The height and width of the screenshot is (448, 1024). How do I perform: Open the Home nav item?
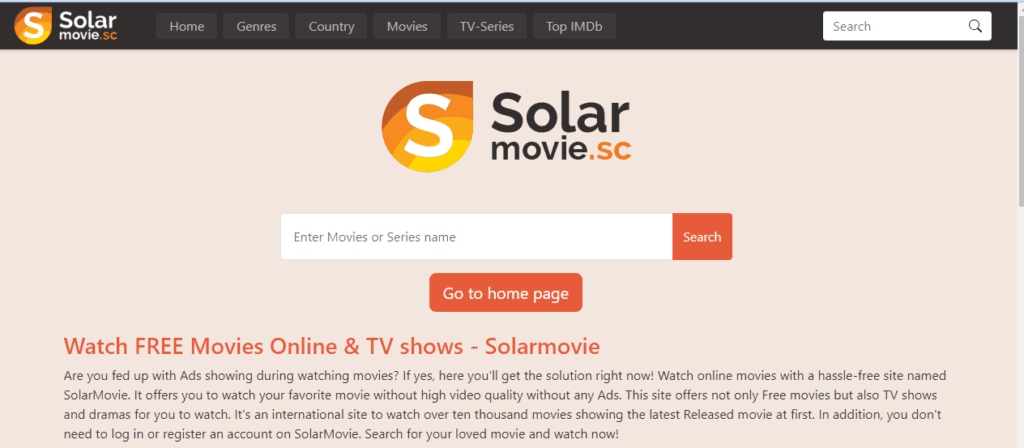click(x=187, y=26)
